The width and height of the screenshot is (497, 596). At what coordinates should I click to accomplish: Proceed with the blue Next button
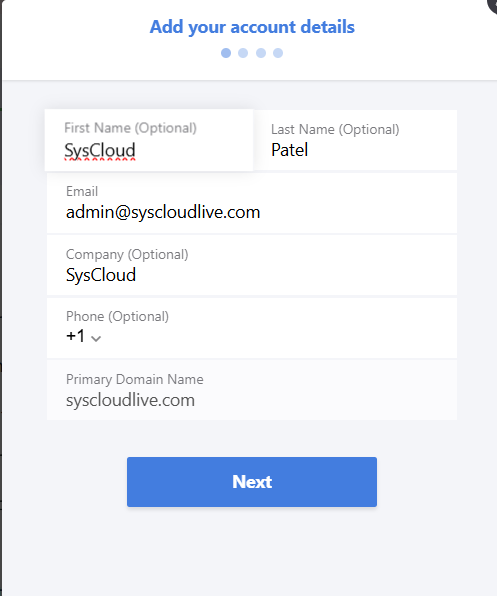[252, 482]
